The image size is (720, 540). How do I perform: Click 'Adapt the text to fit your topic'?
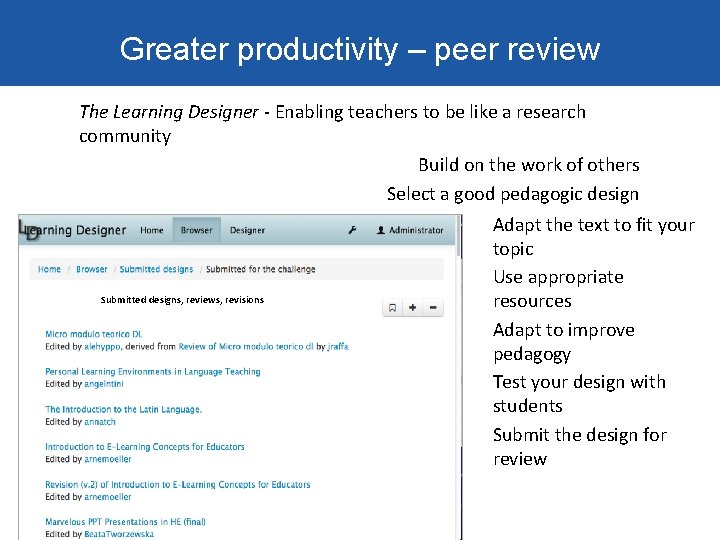coord(594,237)
